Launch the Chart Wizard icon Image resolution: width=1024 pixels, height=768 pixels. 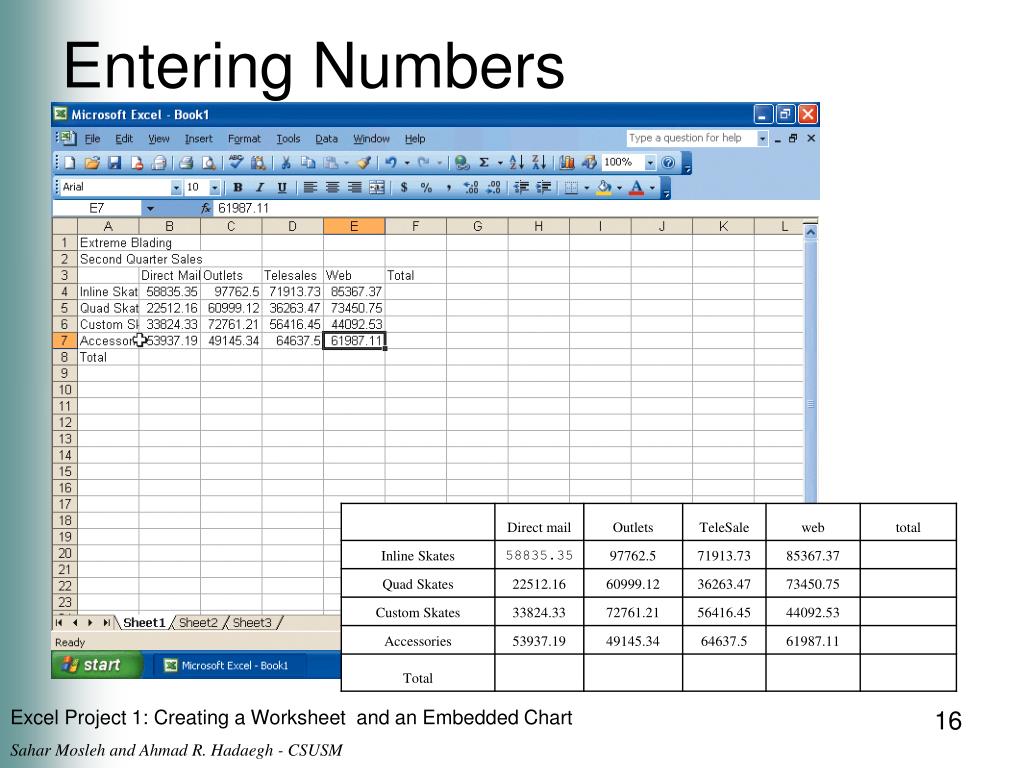point(567,163)
